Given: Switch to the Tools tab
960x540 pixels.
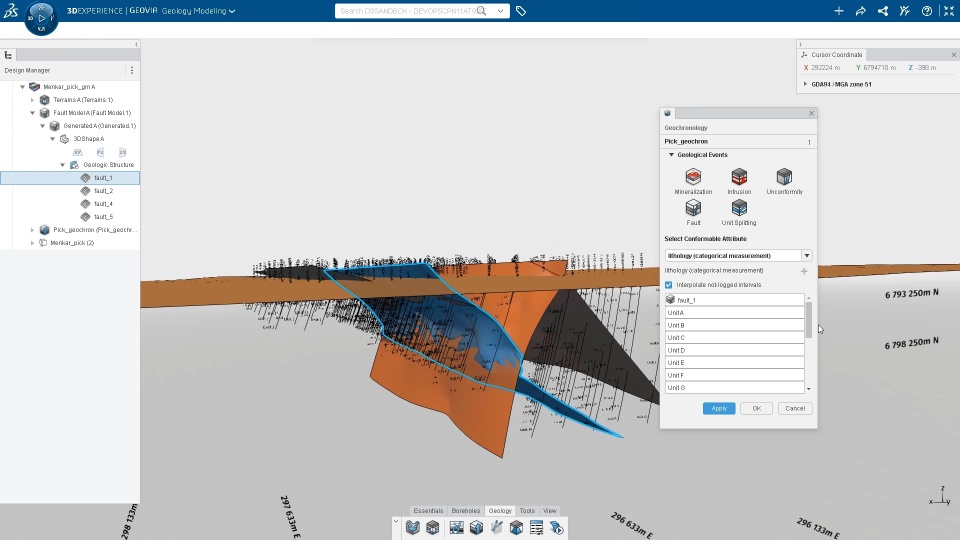Looking at the screenshot, I should click(x=527, y=511).
